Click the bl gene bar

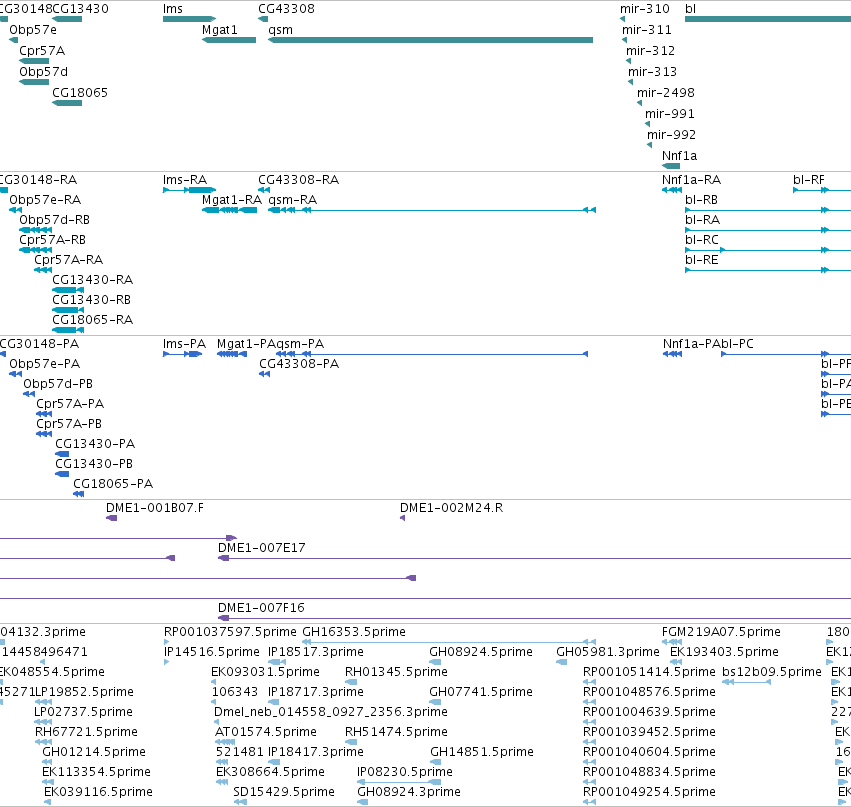click(768, 19)
